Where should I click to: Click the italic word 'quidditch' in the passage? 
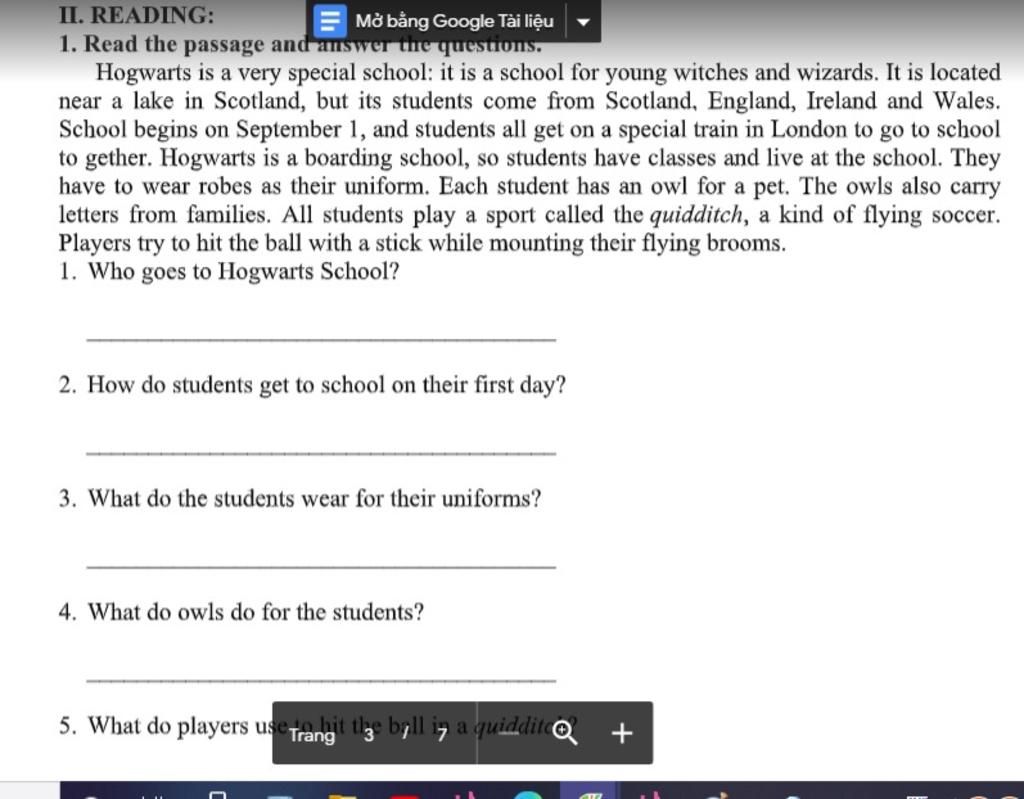click(696, 215)
